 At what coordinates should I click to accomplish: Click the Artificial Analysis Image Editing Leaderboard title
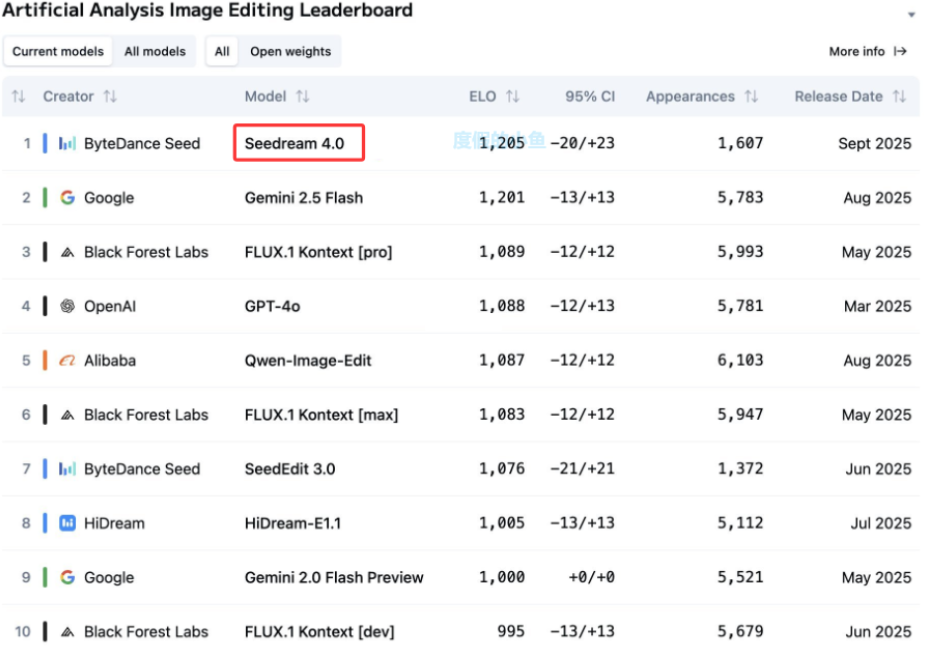(207, 10)
